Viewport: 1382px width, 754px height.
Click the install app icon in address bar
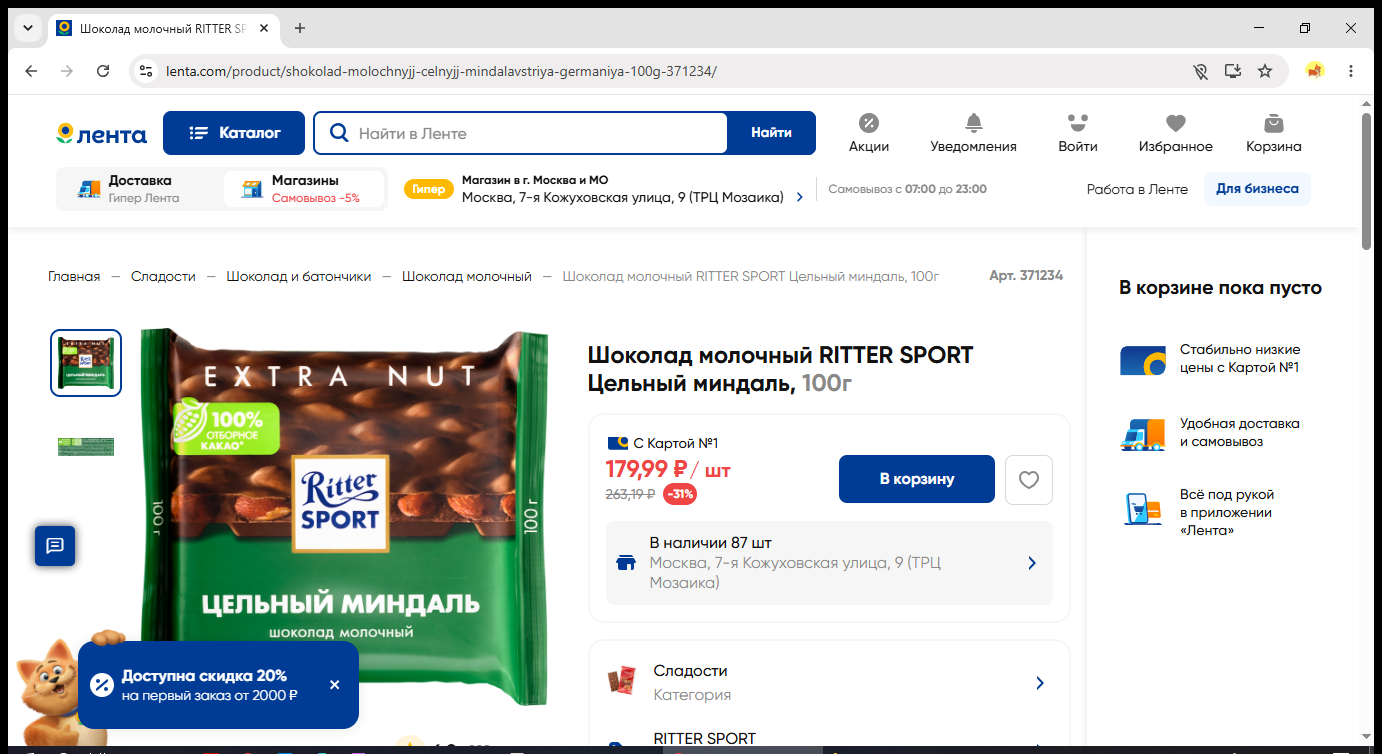(1233, 71)
